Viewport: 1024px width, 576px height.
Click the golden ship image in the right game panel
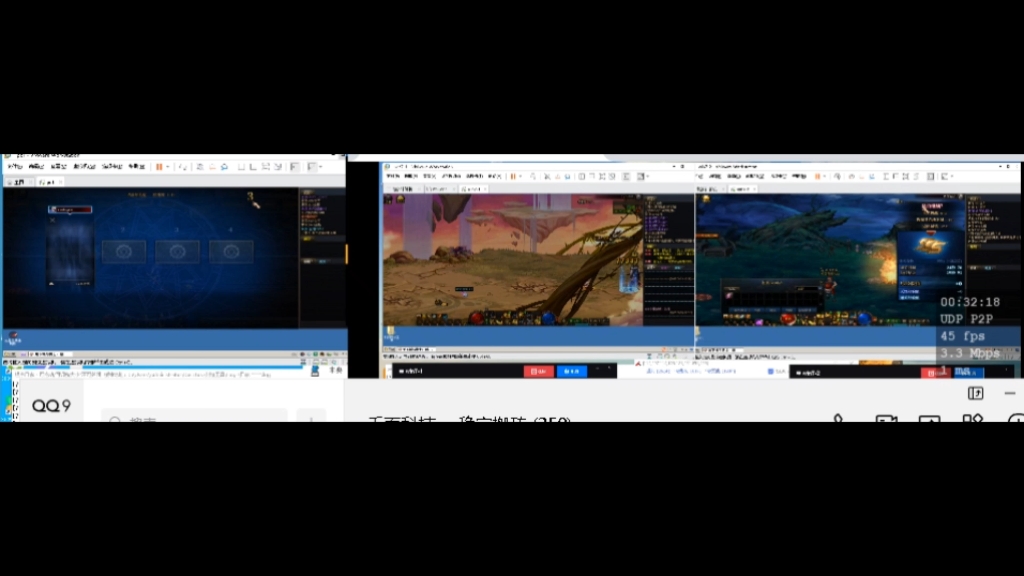coord(931,245)
